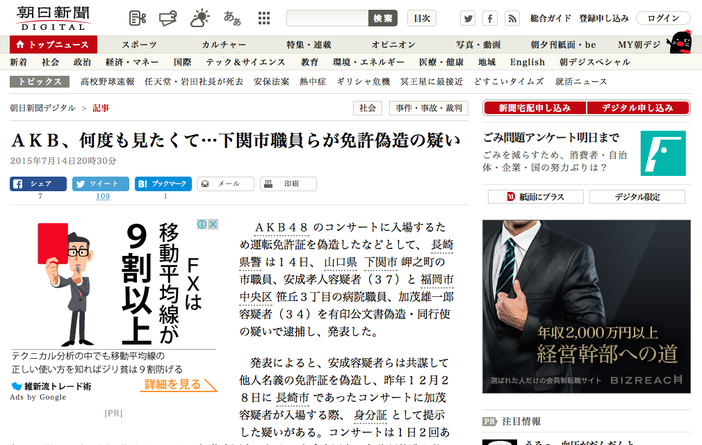Open 医療・健康 submenu item
702x445 pixels.
(441, 62)
